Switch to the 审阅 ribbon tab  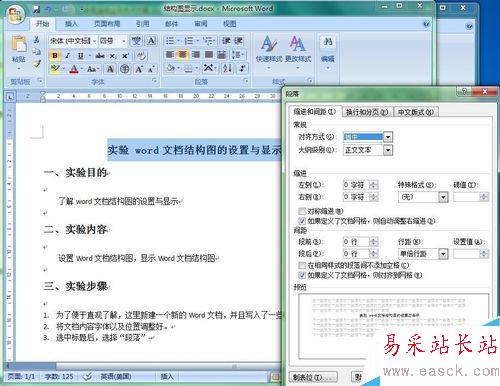[201, 24]
